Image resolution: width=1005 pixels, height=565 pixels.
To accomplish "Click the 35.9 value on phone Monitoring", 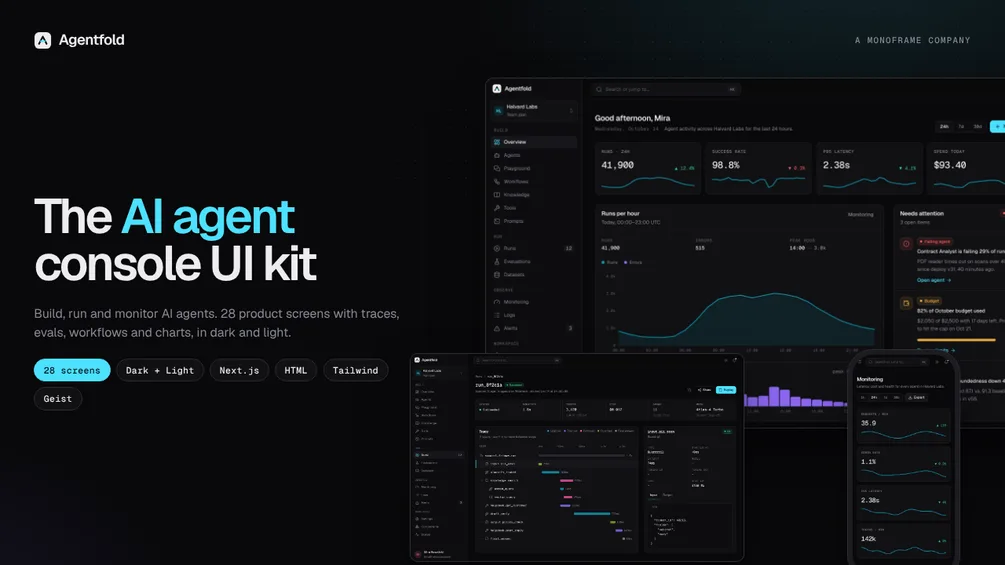I will (868, 423).
